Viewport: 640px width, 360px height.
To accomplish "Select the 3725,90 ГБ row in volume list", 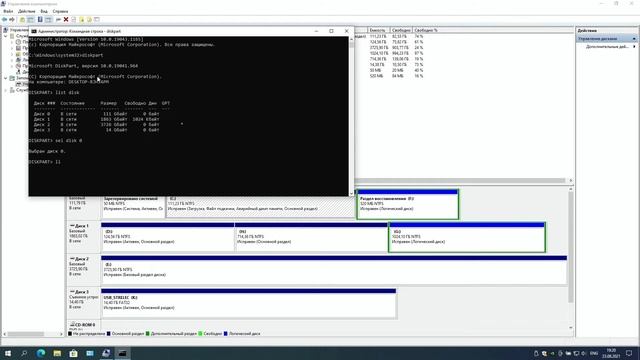I will (396, 48).
